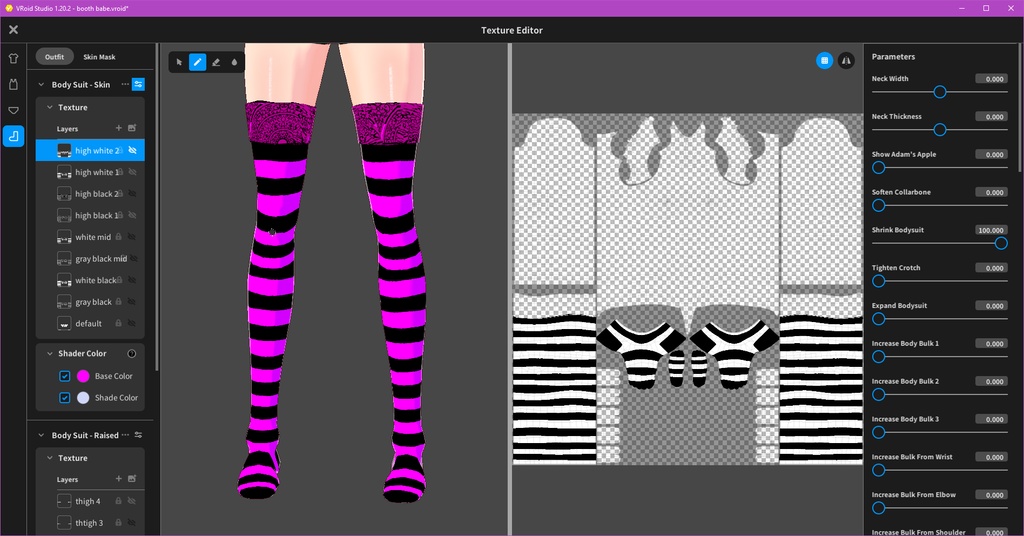Open the bottoms category icon in the sidebar
Image resolution: width=1024 pixels, height=536 pixels.
pos(13,110)
